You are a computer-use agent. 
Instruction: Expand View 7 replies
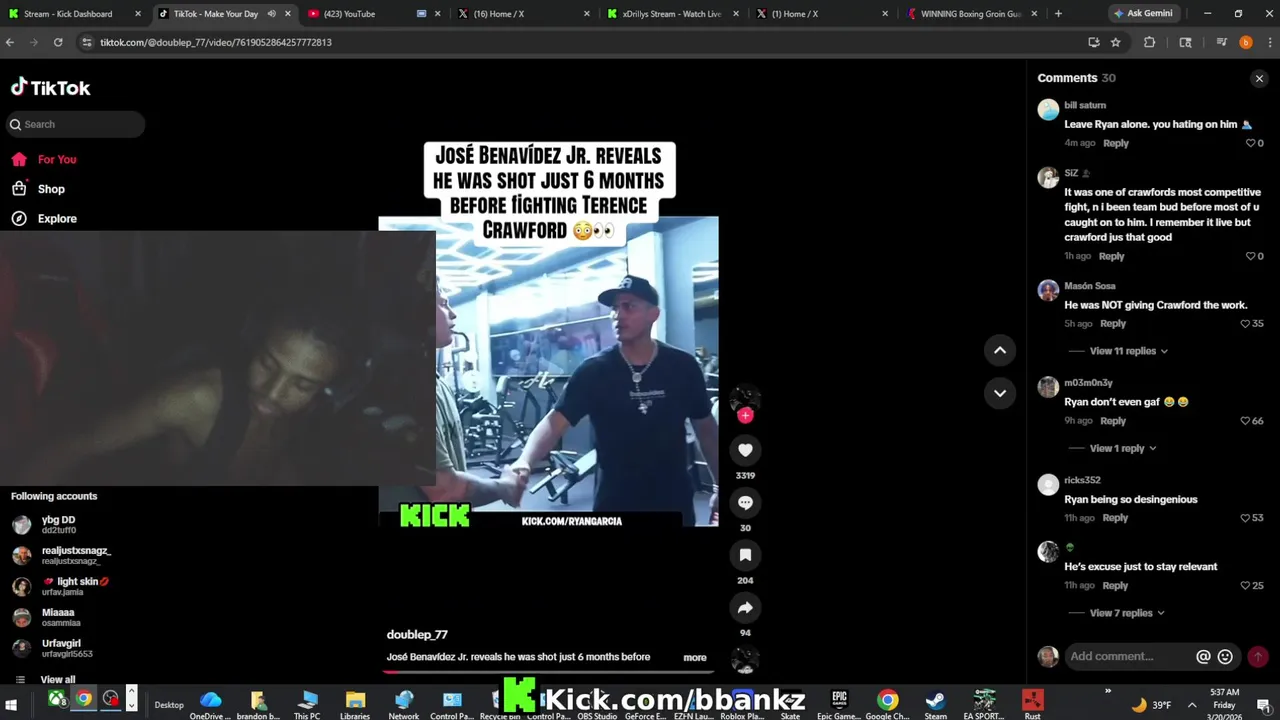coord(1126,613)
